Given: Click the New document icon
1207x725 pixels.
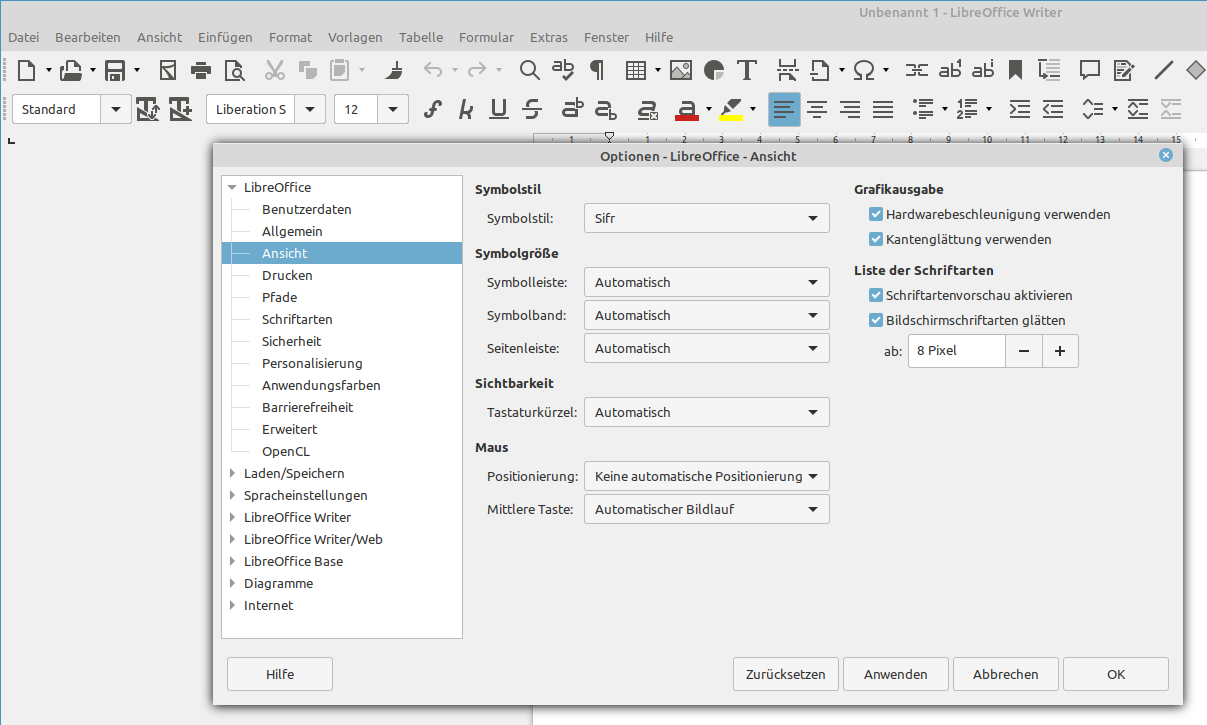Looking at the screenshot, I should tap(27, 70).
